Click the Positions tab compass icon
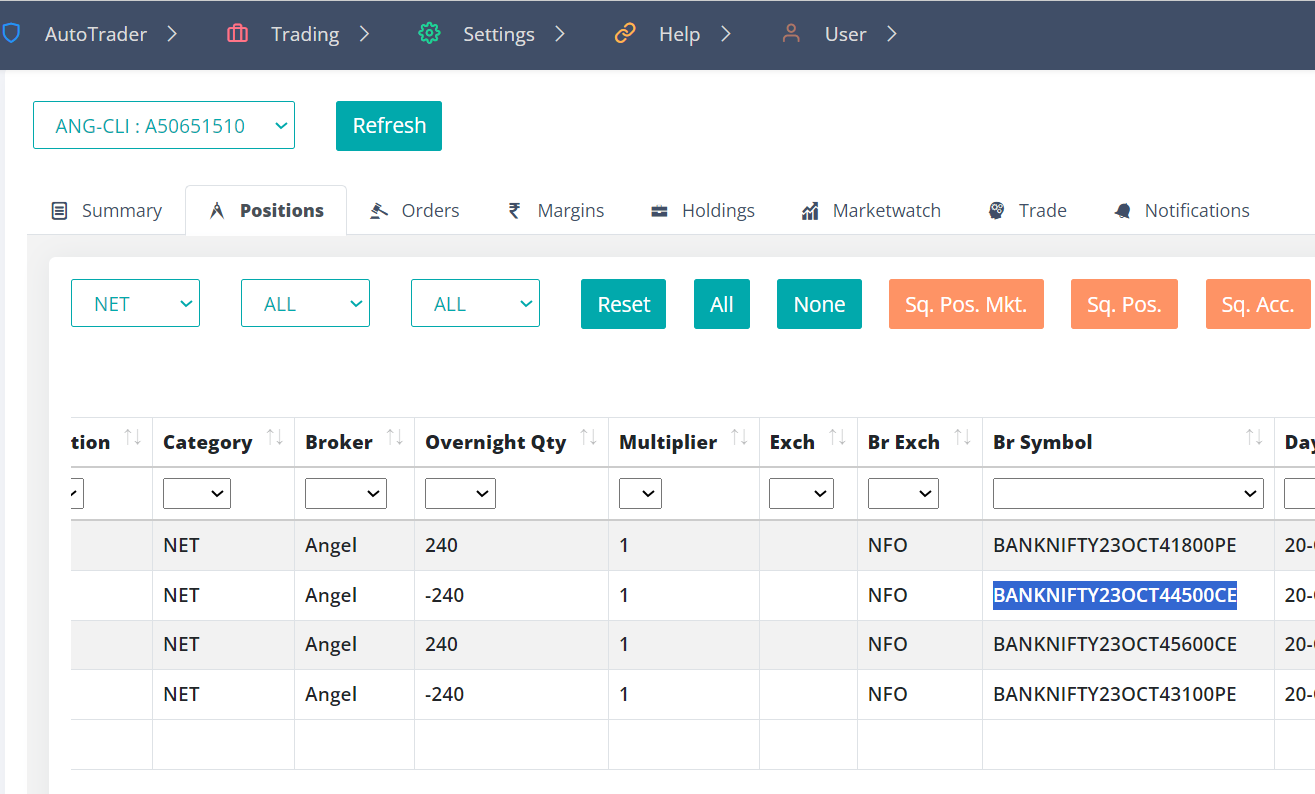Screen dimensions: 1315x794 [217, 211]
